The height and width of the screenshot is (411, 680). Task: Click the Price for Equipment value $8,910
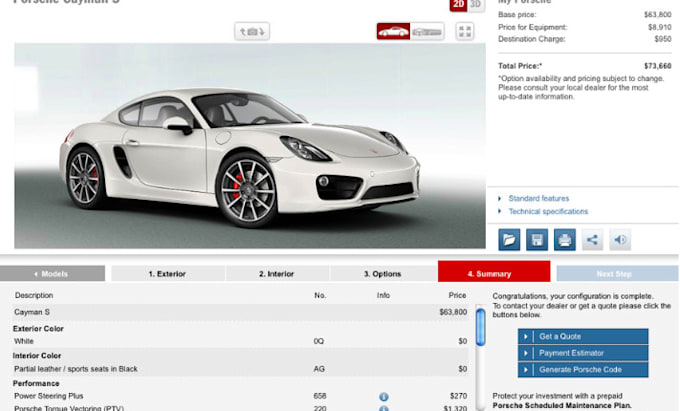point(660,27)
